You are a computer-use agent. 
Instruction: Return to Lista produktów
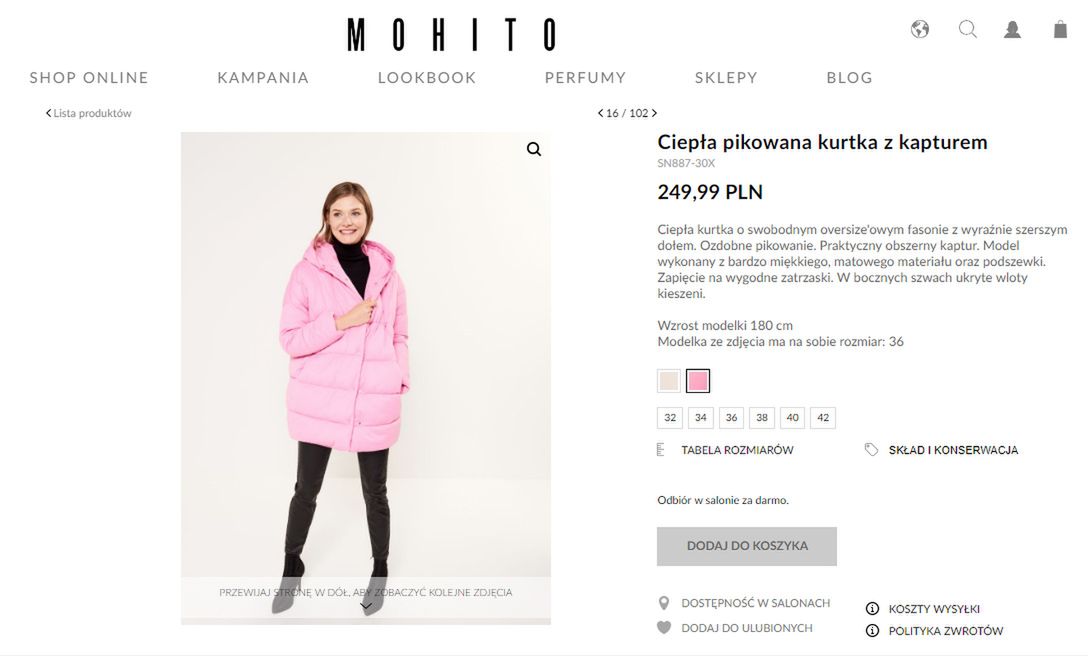coord(89,113)
